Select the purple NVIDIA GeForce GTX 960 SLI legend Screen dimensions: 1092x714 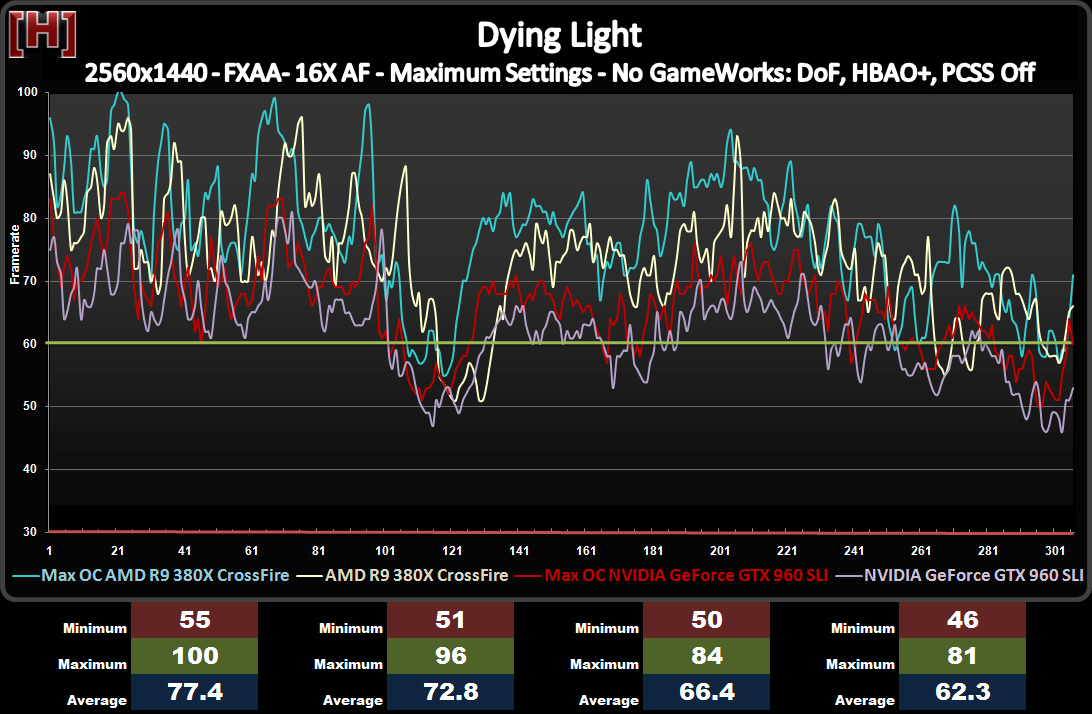click(960, 575)
